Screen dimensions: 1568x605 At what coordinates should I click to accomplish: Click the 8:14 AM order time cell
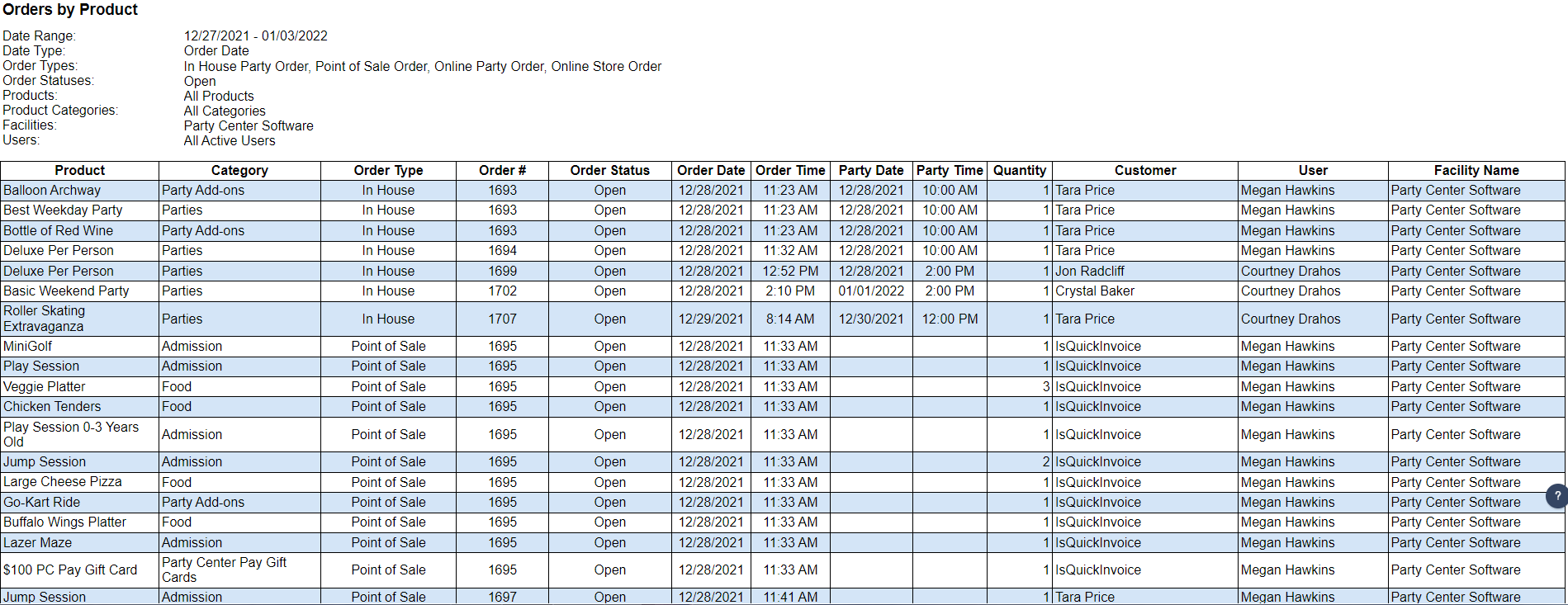tap(790, 319)
